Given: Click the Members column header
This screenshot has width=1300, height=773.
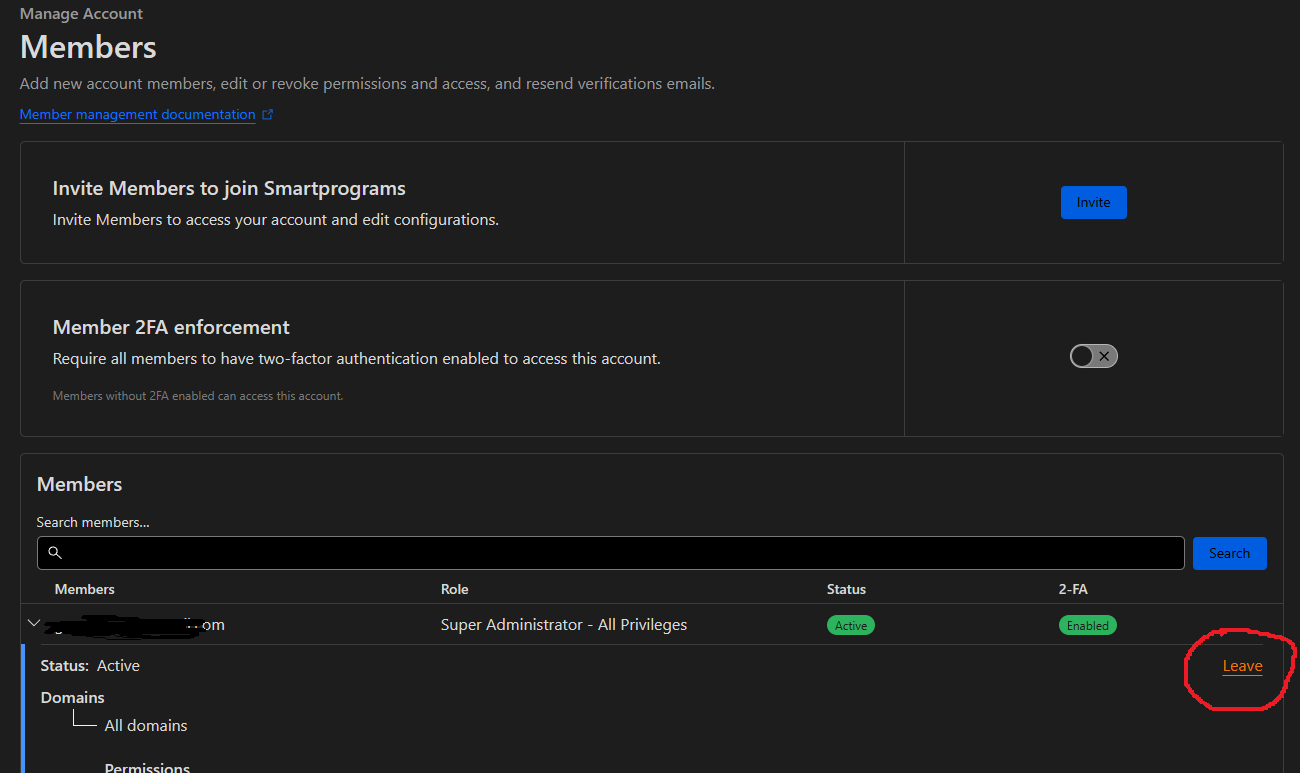Looking at the screenshot, I should (84, 589).
